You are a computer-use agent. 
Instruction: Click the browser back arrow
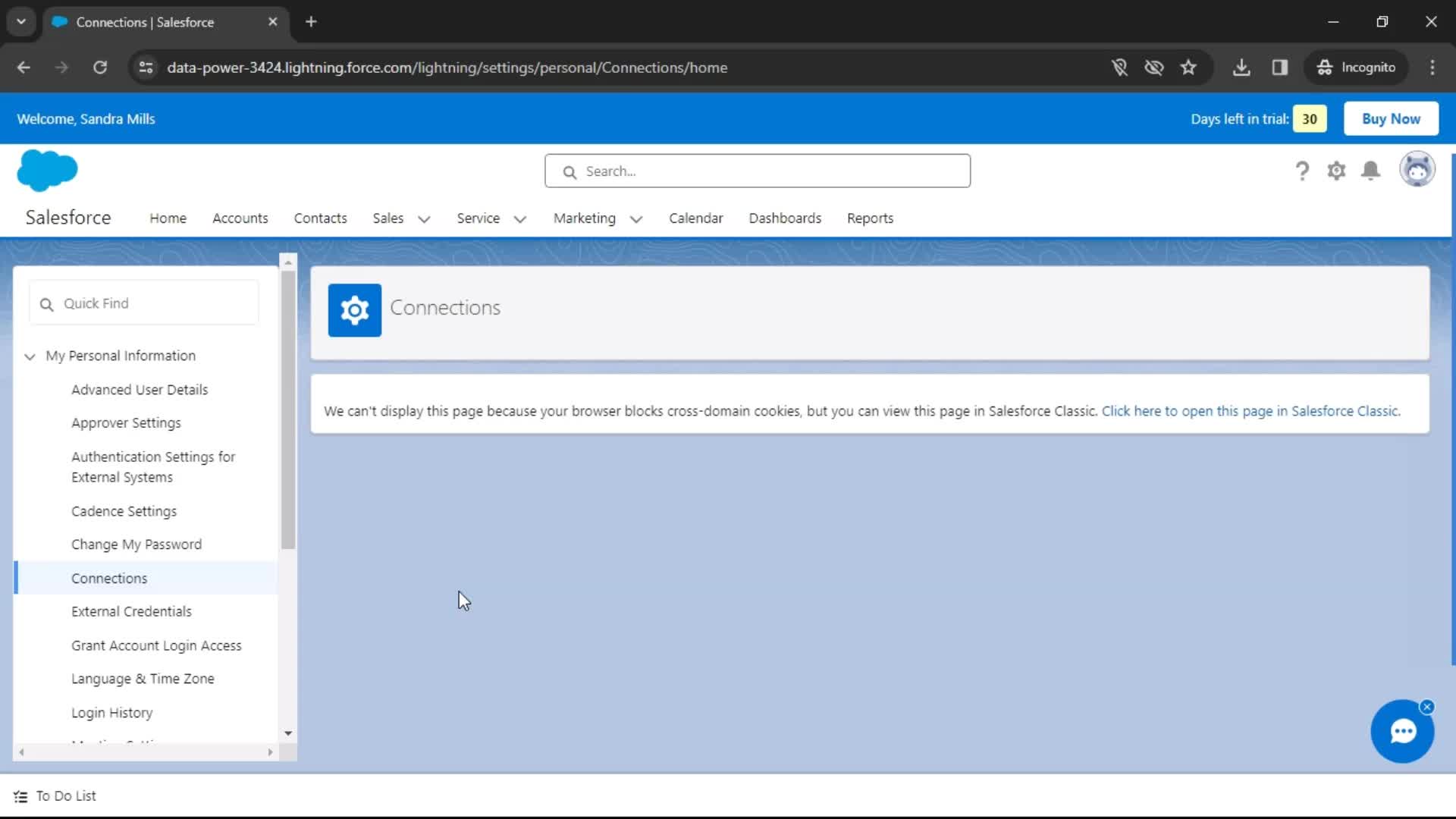click(24, 67)
